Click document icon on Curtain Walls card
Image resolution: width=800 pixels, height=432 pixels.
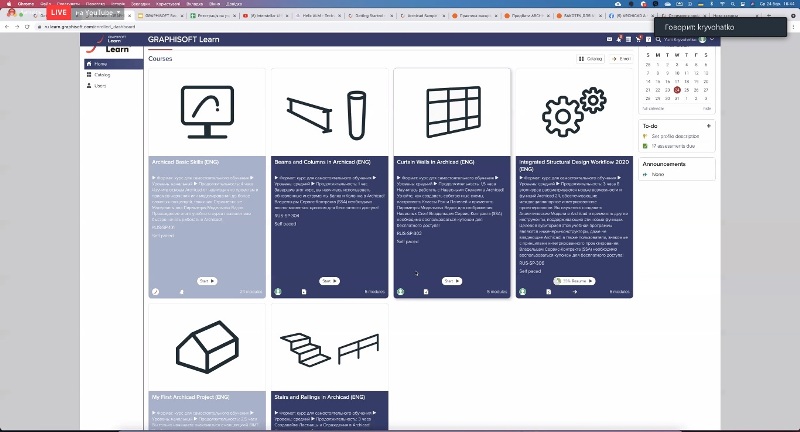point(426,292)
